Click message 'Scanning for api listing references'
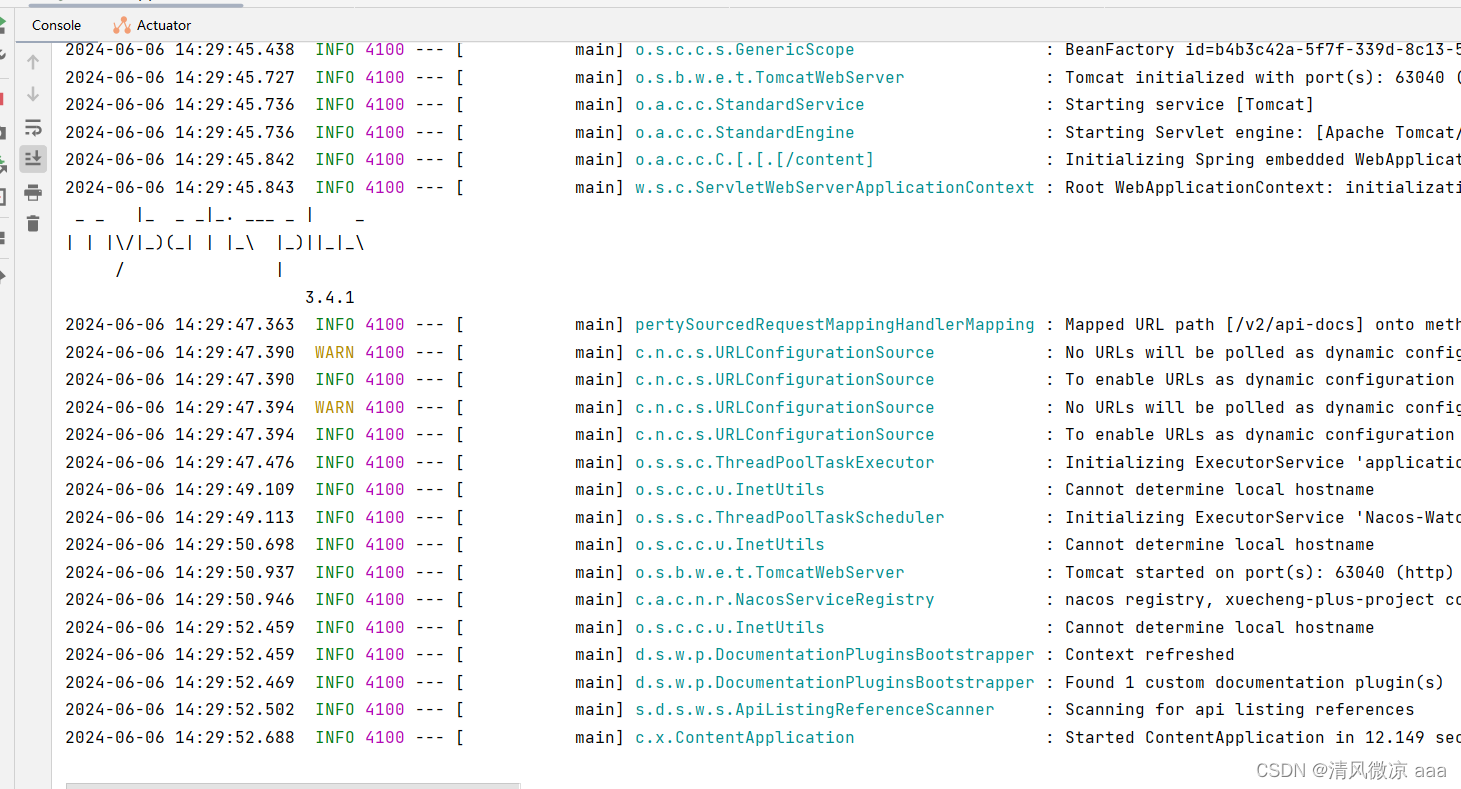 pyautogui.click(x=1240, y=710)
